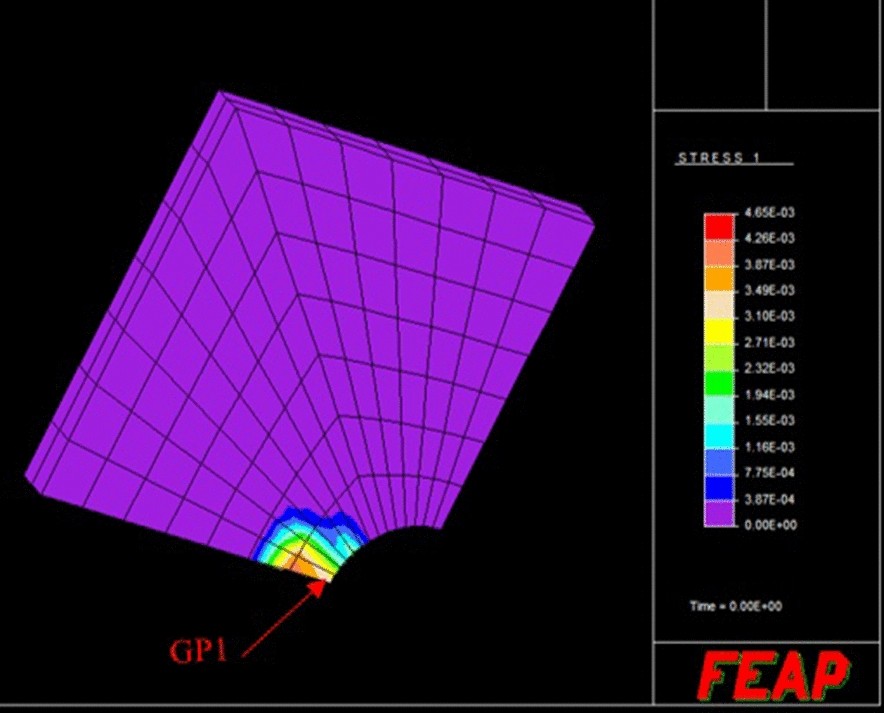Screen dimensions: 884x713
Task: Click the bright green legend swatch
Action: [719, 383]
